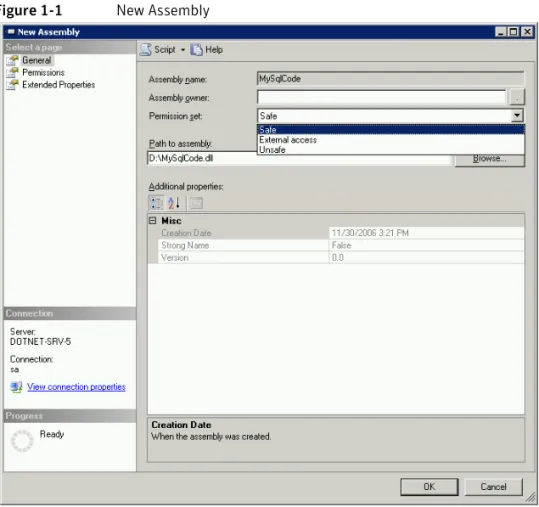This screenshot has width=539, height=507.
Task: Choose Unsafe permission option
Action: 390,150
